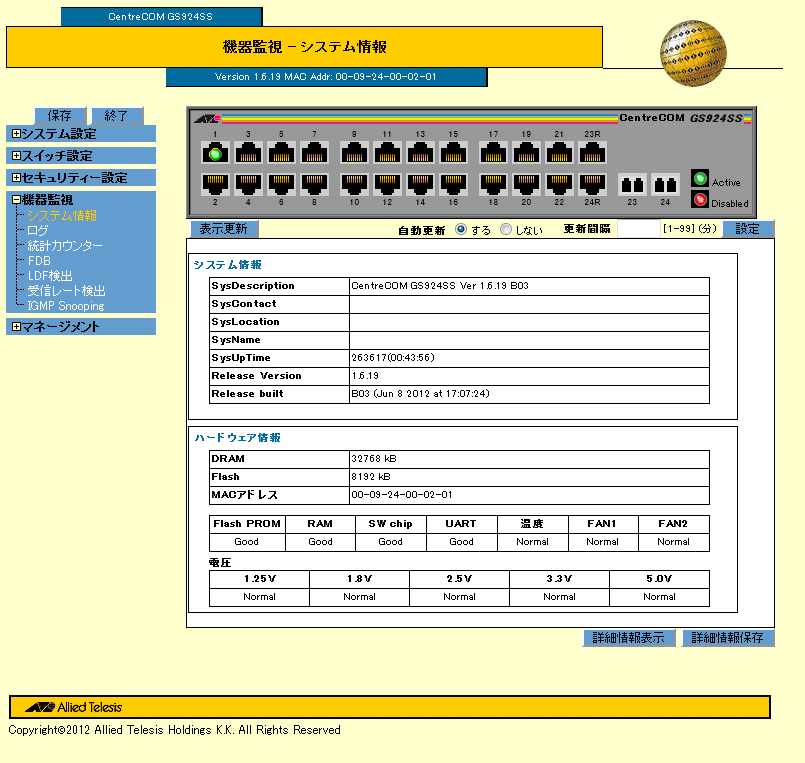Click port 24R on the switch diagram
The image size is (805, 763).
[x=592, y=184]
